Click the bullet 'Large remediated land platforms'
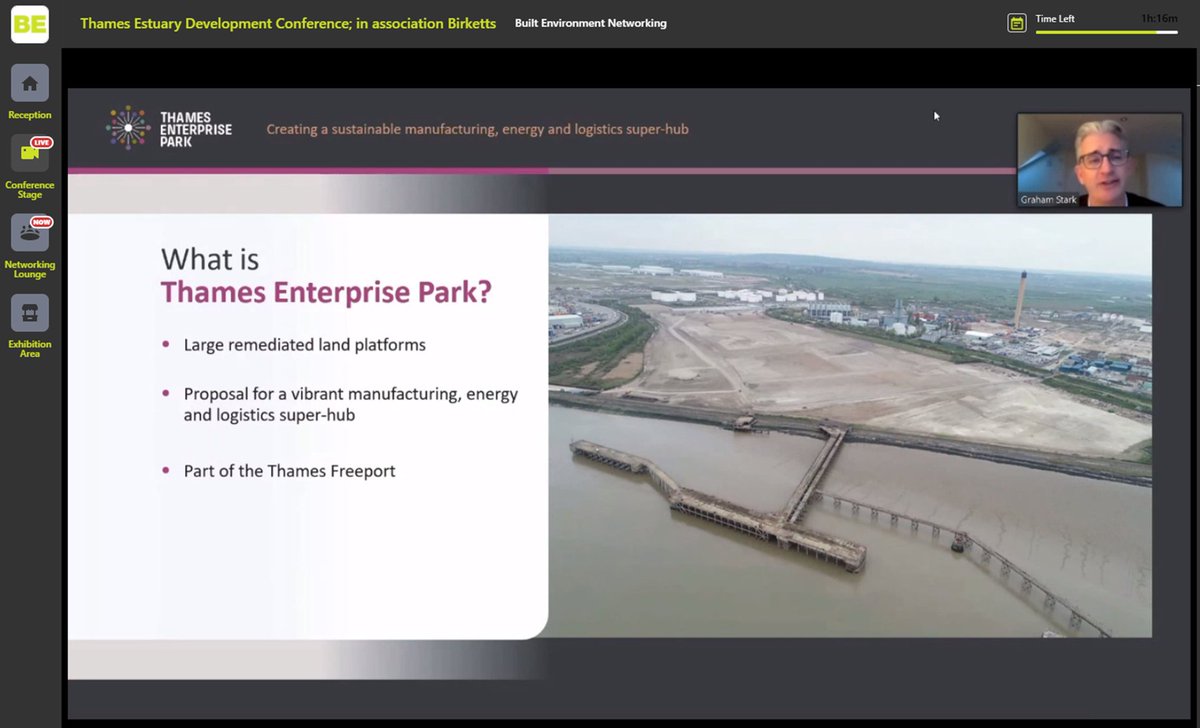The width and height of the screenshot is (1200, 728). 304,345
